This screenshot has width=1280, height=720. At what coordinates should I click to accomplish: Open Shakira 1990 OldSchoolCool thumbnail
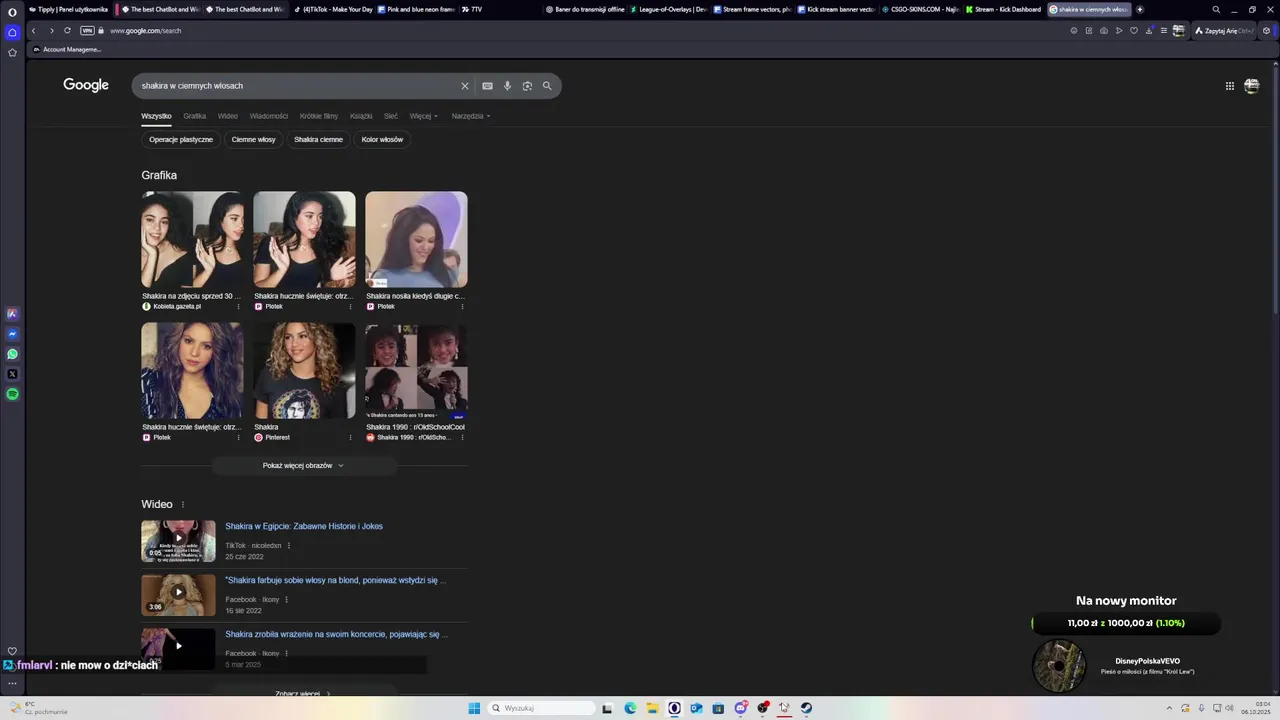pos(416,370)
